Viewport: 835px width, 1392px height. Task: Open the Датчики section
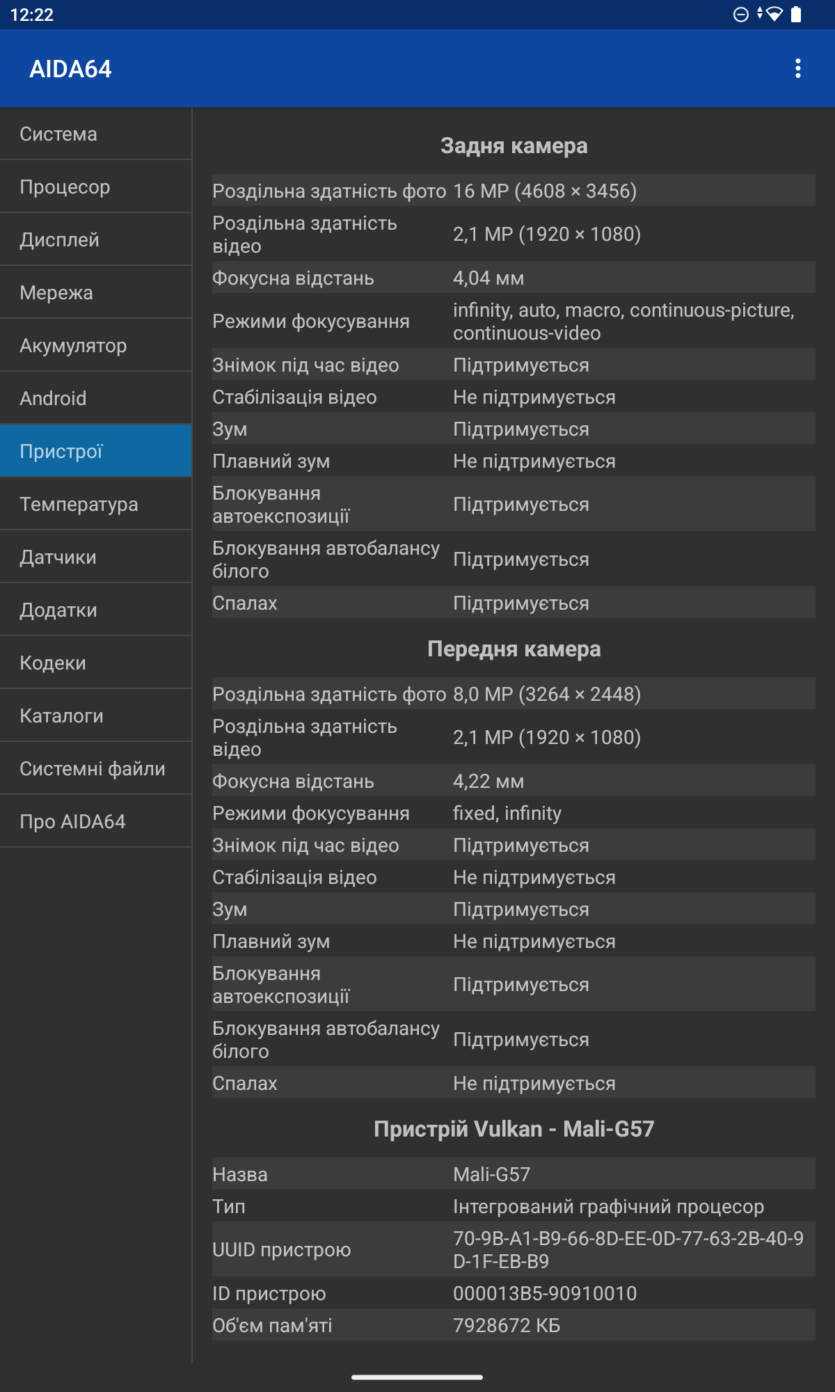coord(96,557)
